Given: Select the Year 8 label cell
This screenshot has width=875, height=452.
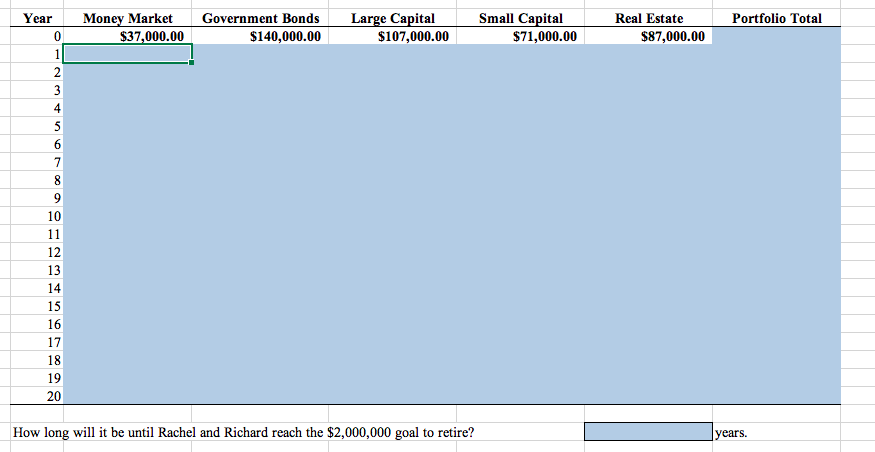Looking at the screenshot, I should coord(37,180).
